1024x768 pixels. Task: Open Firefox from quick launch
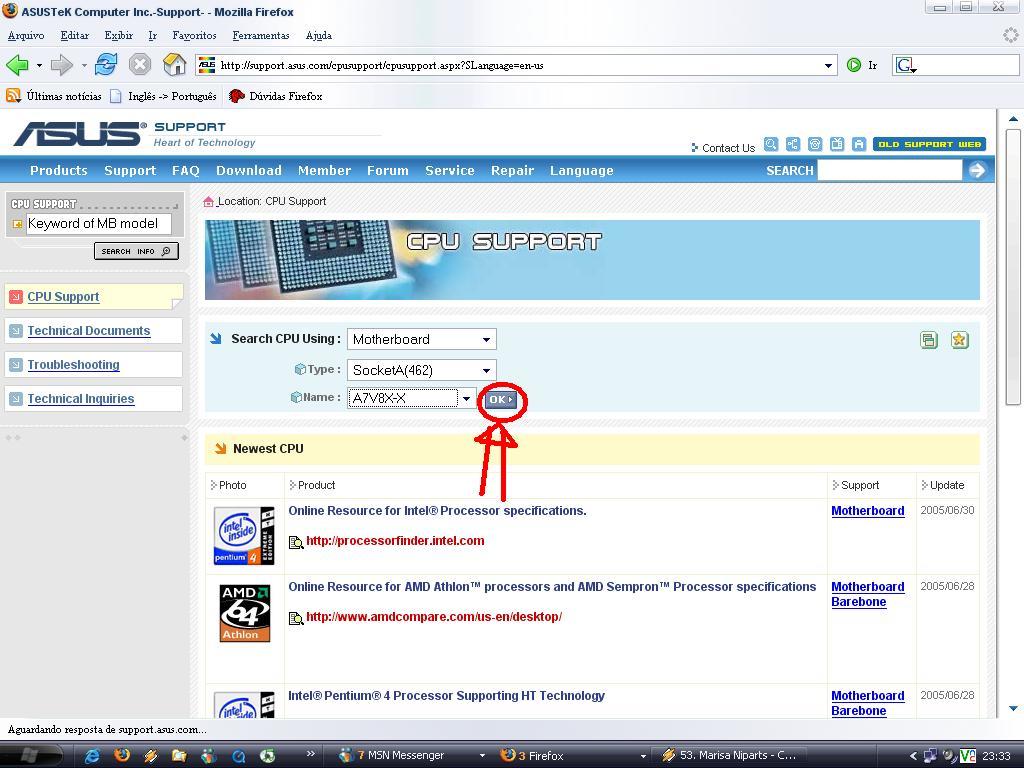[122, 756]
